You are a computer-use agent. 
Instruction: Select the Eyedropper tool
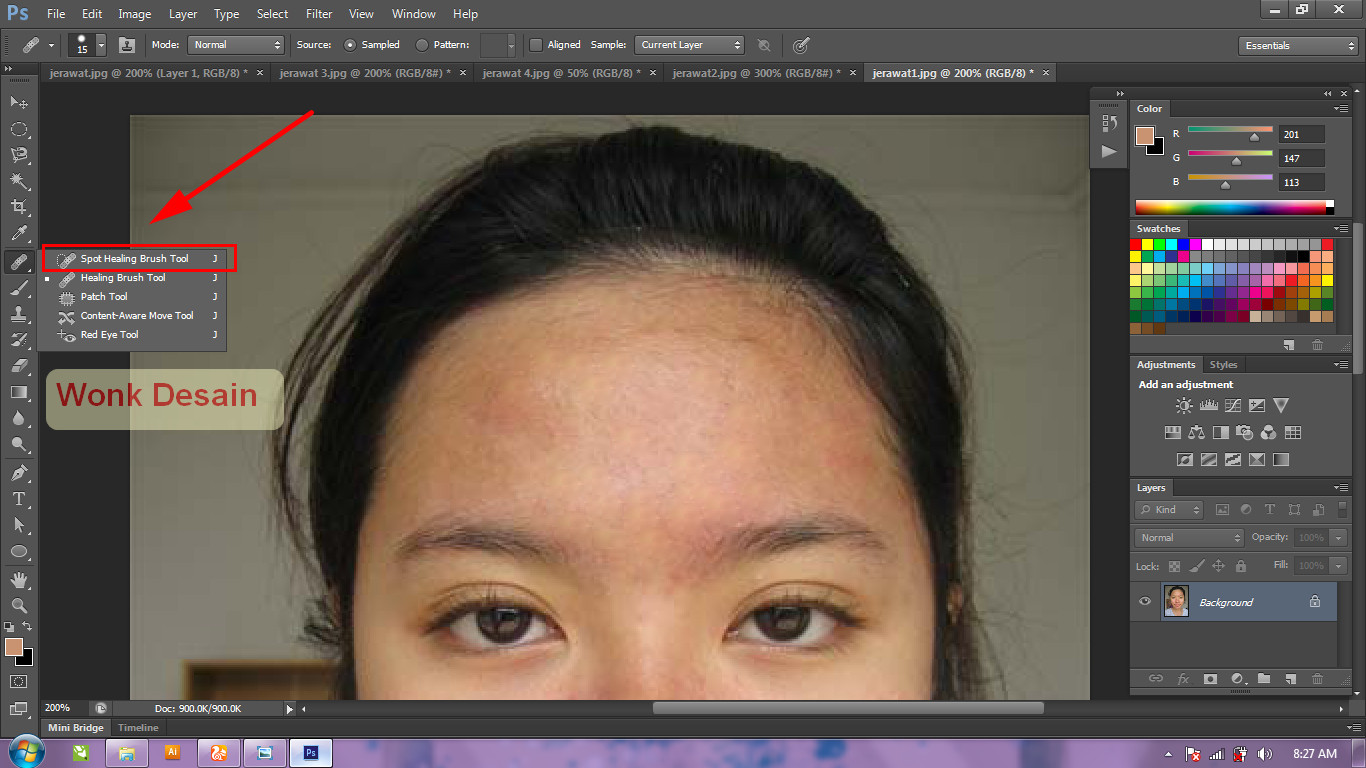[19, 233]
